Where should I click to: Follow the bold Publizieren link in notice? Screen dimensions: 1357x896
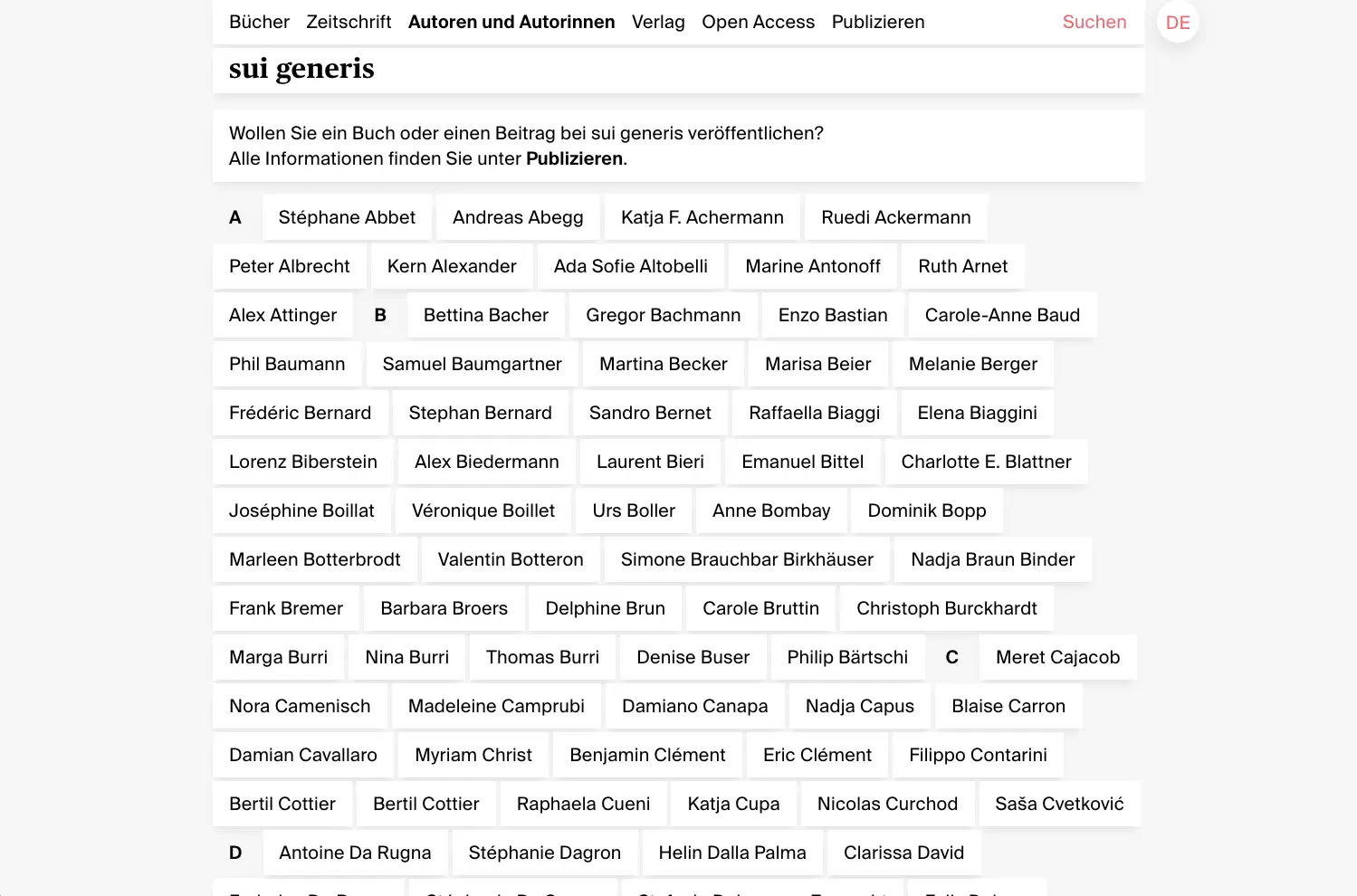click(574, 158)
